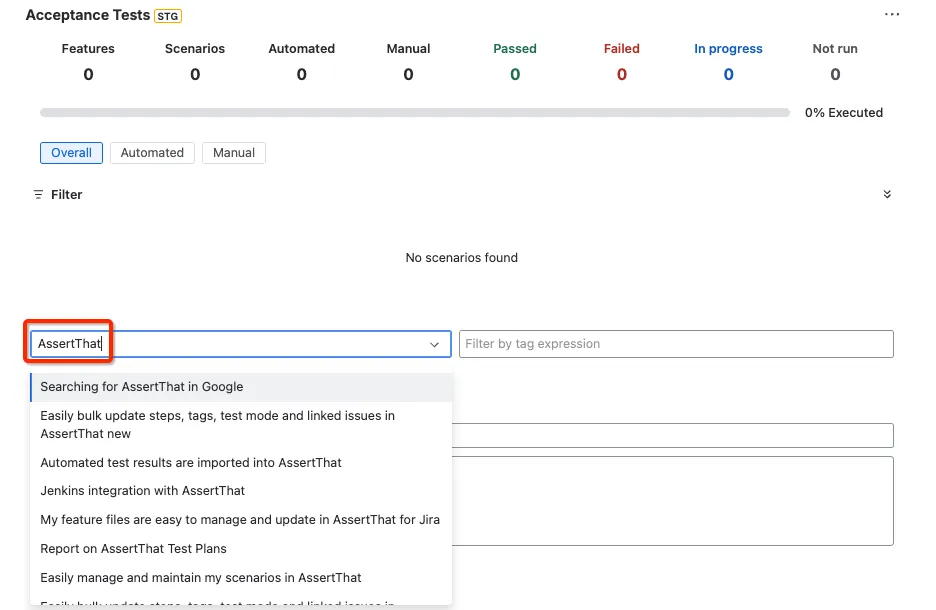Click the AssertThat scenario search field

(241, 344)
